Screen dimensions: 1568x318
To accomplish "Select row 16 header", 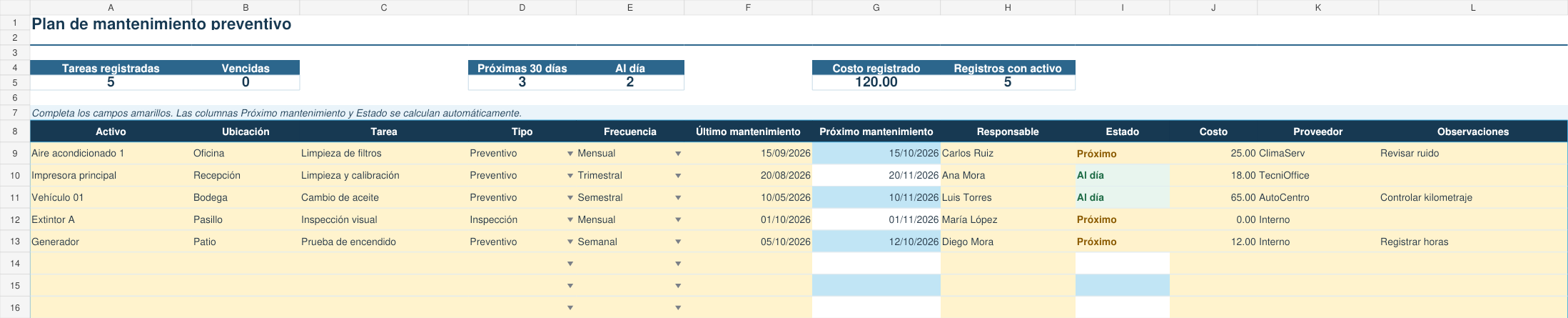I will (x=15, y=307).
